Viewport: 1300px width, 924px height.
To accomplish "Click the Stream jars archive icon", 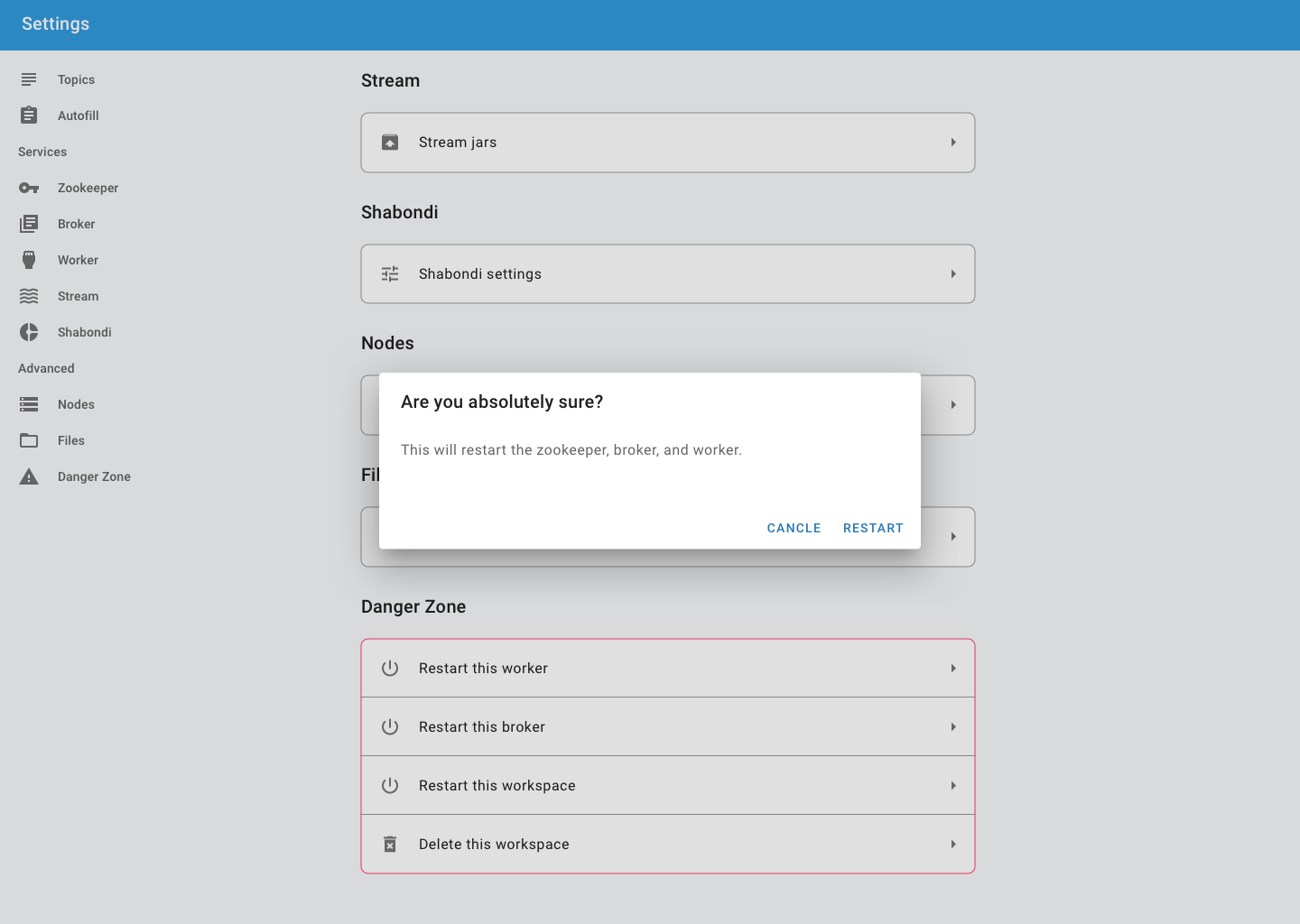I will [390, 143].
